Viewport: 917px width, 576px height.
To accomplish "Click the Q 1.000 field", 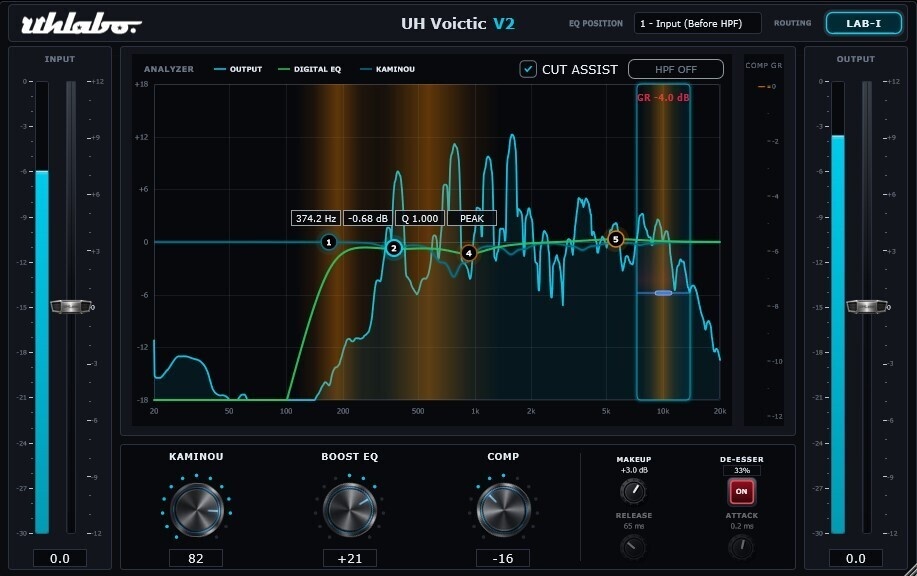I will point(420,218).
